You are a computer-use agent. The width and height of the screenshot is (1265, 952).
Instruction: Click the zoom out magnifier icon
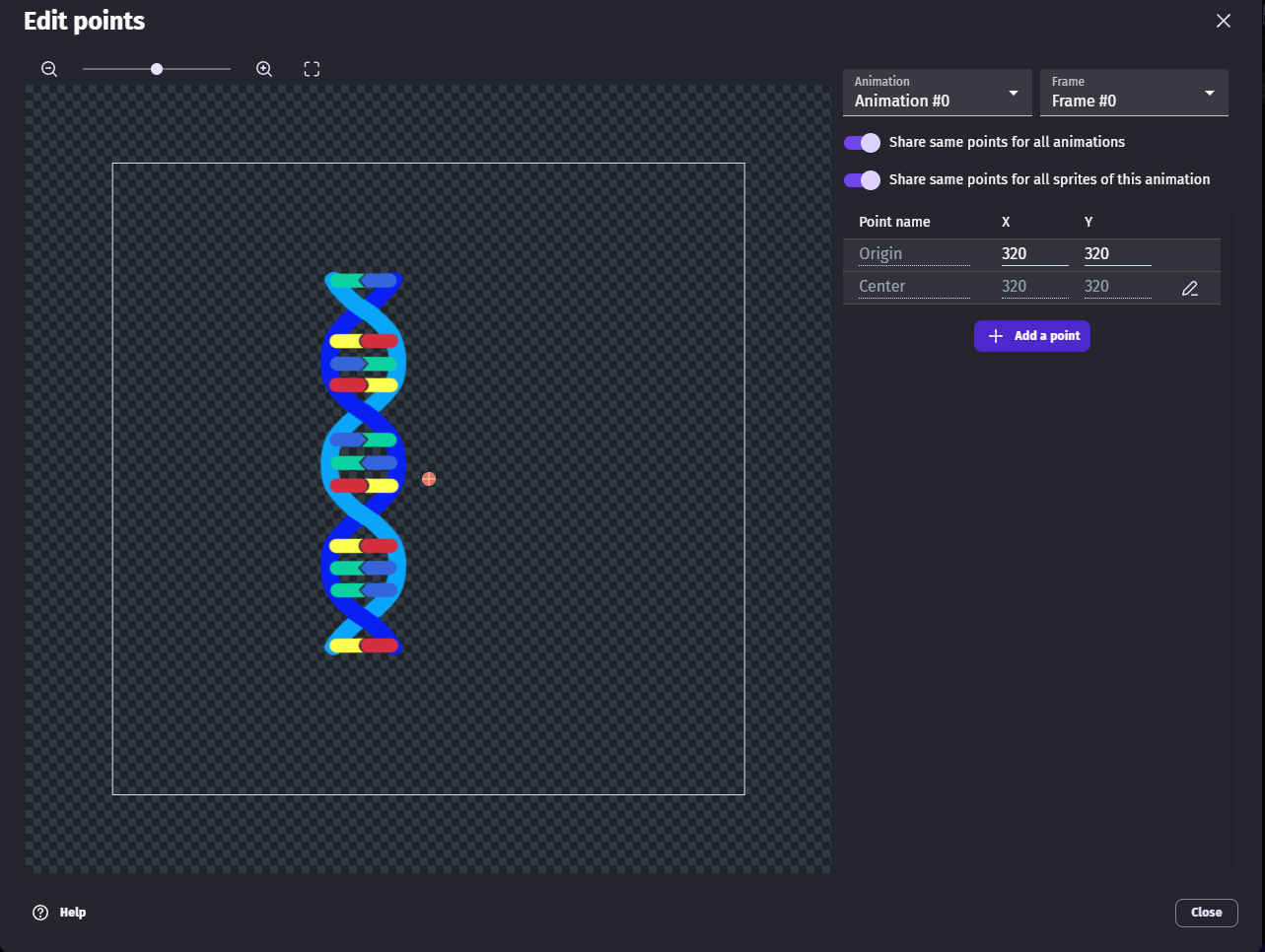tap(49, 69)
